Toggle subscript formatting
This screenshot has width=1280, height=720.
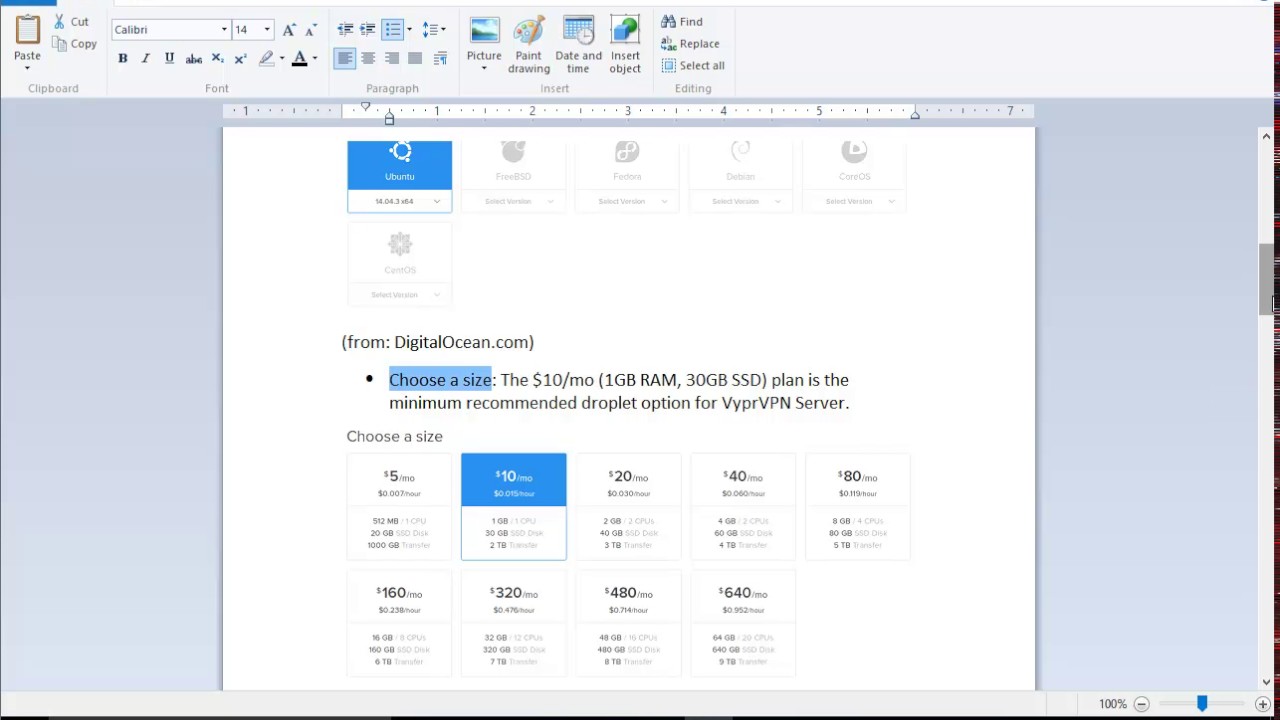tap(218, 59)
